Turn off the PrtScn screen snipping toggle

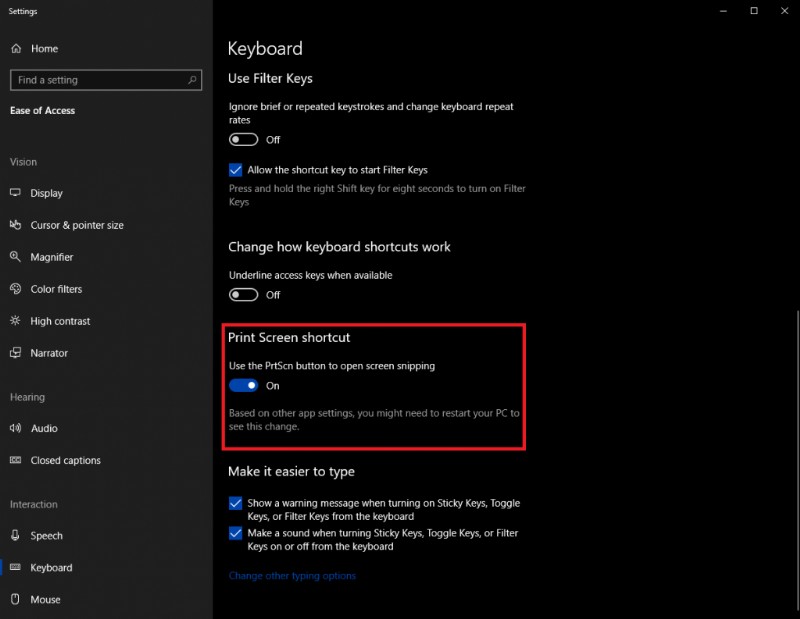click(244, 385)
